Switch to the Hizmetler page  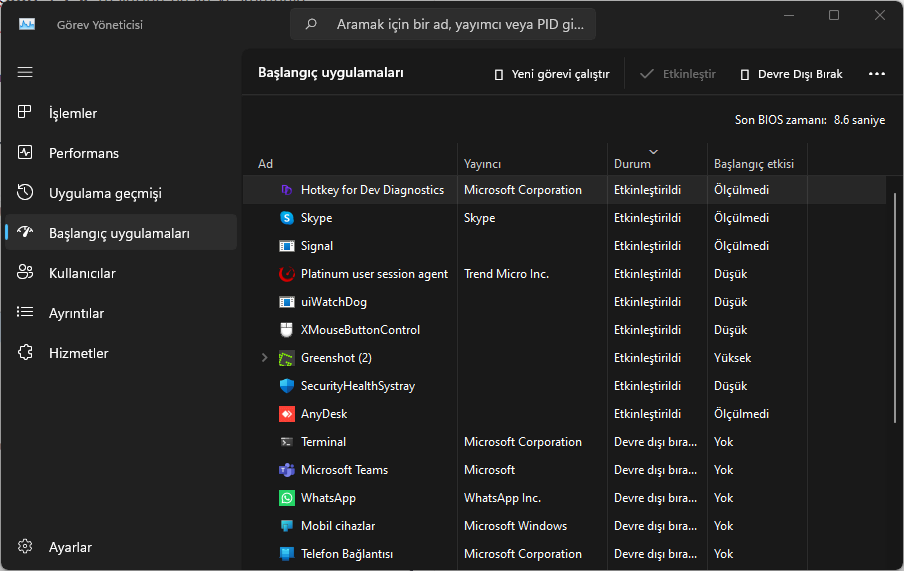(78, 353)
